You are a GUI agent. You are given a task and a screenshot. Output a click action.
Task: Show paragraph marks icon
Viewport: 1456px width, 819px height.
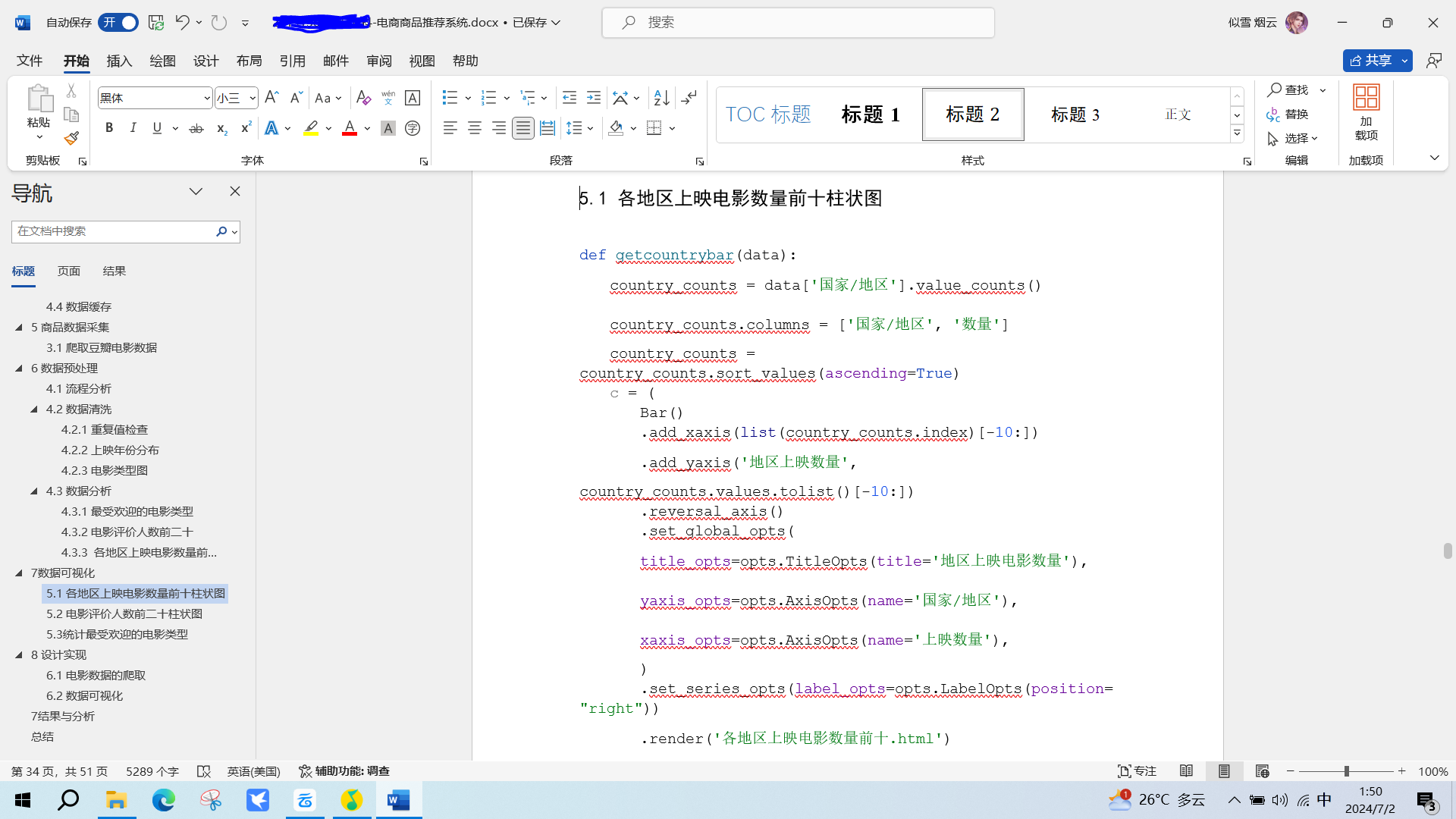[689, 98]
